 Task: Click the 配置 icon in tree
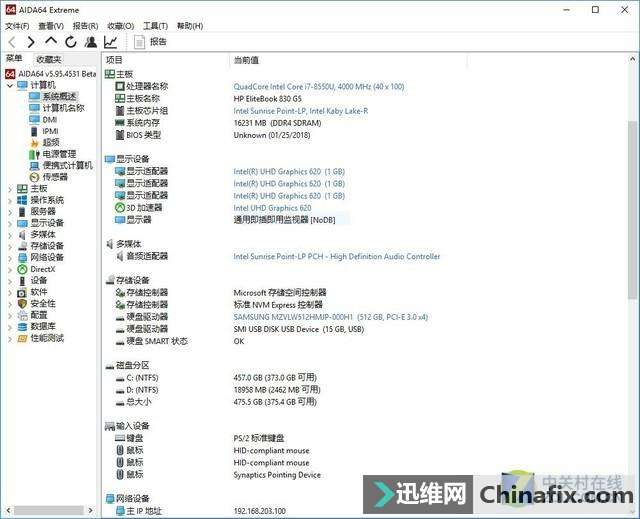22,315
